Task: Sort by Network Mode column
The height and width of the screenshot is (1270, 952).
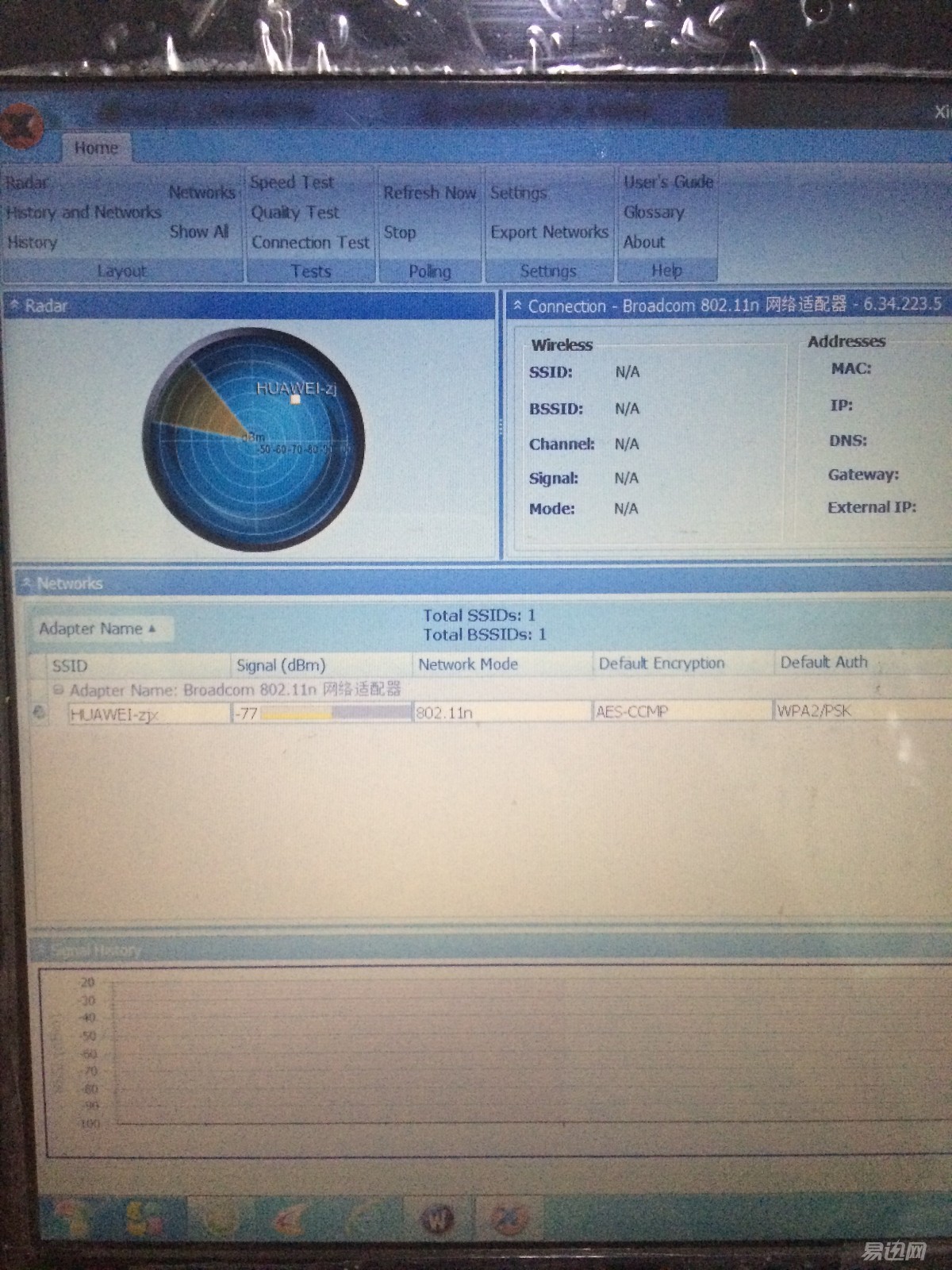Action: [502, 664]
